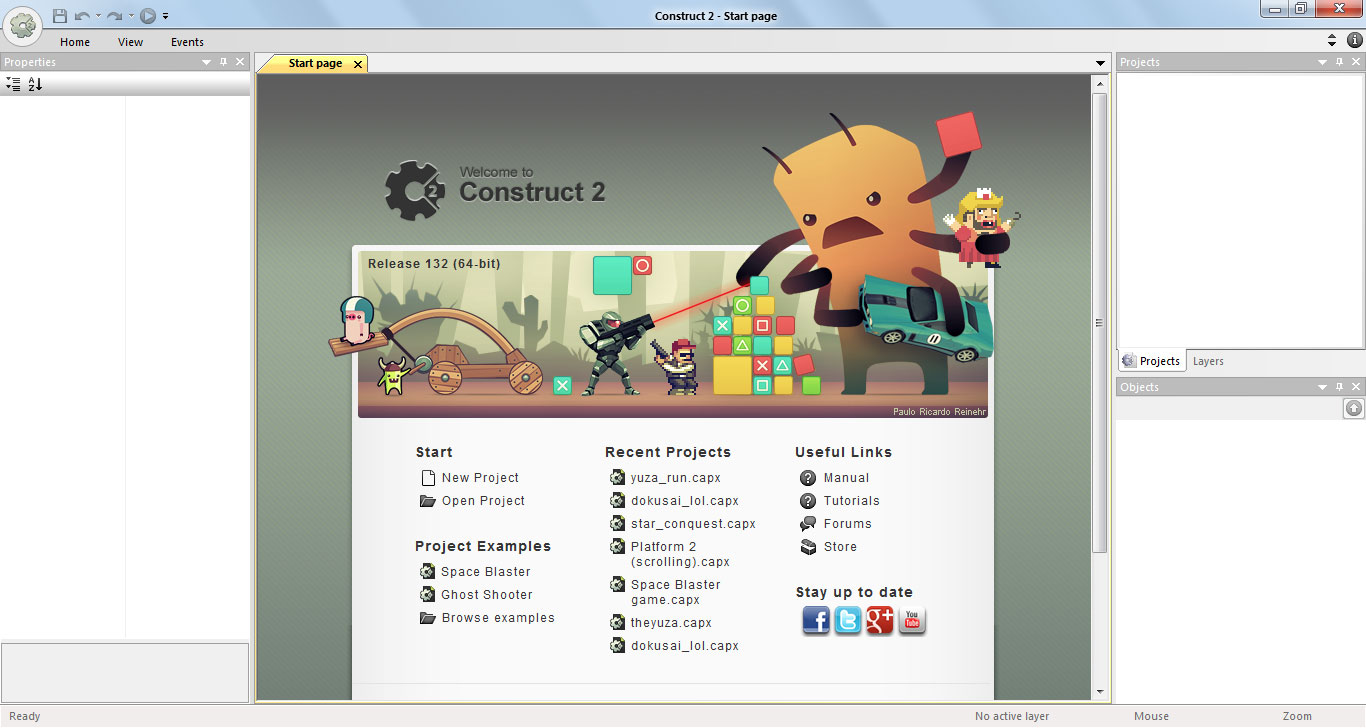This screenshot has width=1366, height=728.
Task: Click the Undo arrow in quick access toolbar
Action: pyautogui.click(x=82, y=15)
